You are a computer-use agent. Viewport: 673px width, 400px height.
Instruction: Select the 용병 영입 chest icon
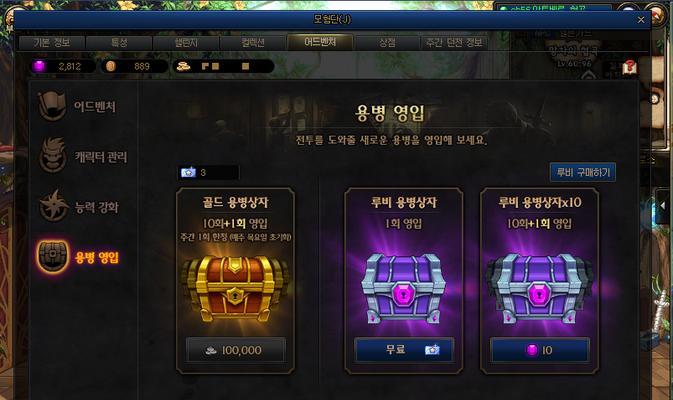pos(53,256)
